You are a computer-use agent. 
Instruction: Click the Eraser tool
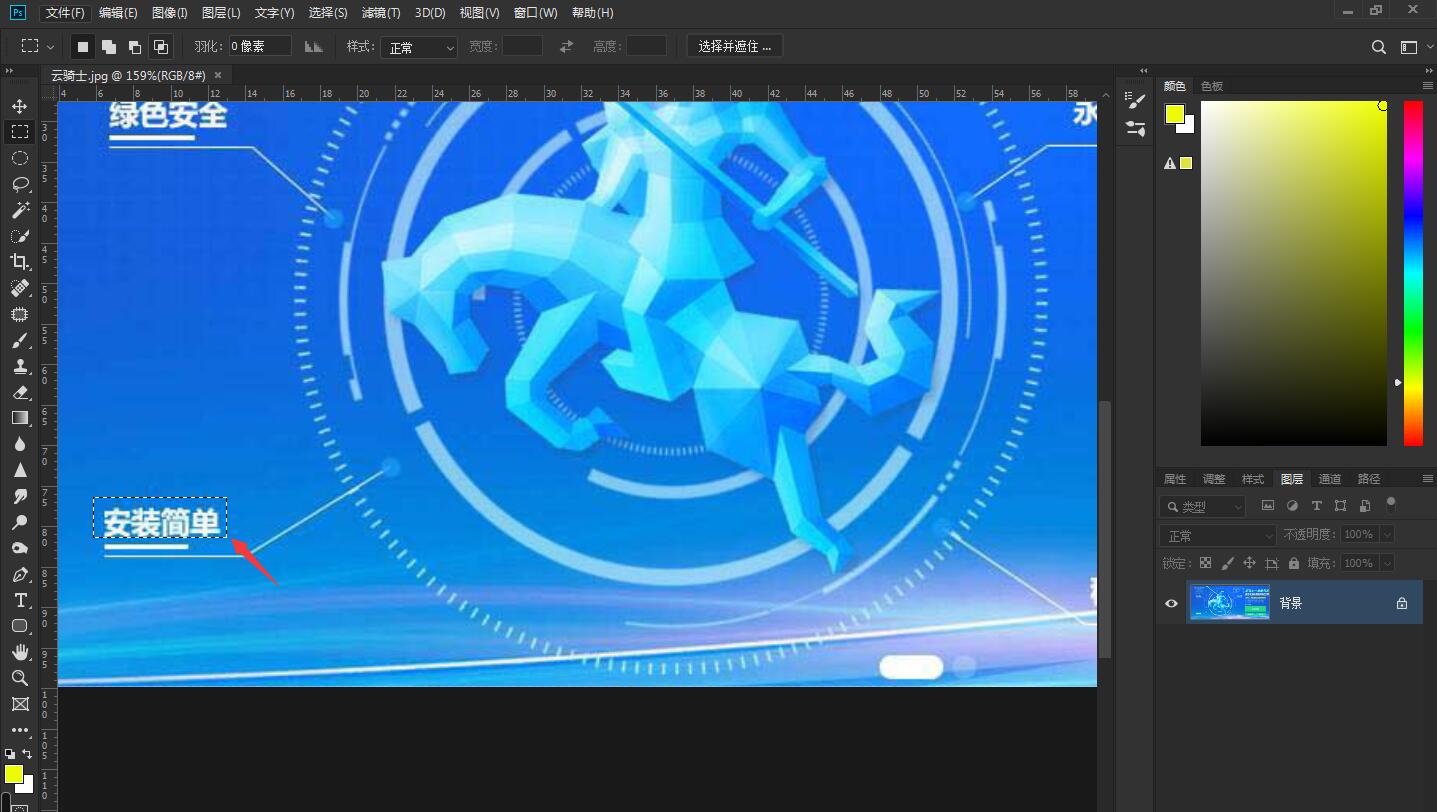coord(19,392)
